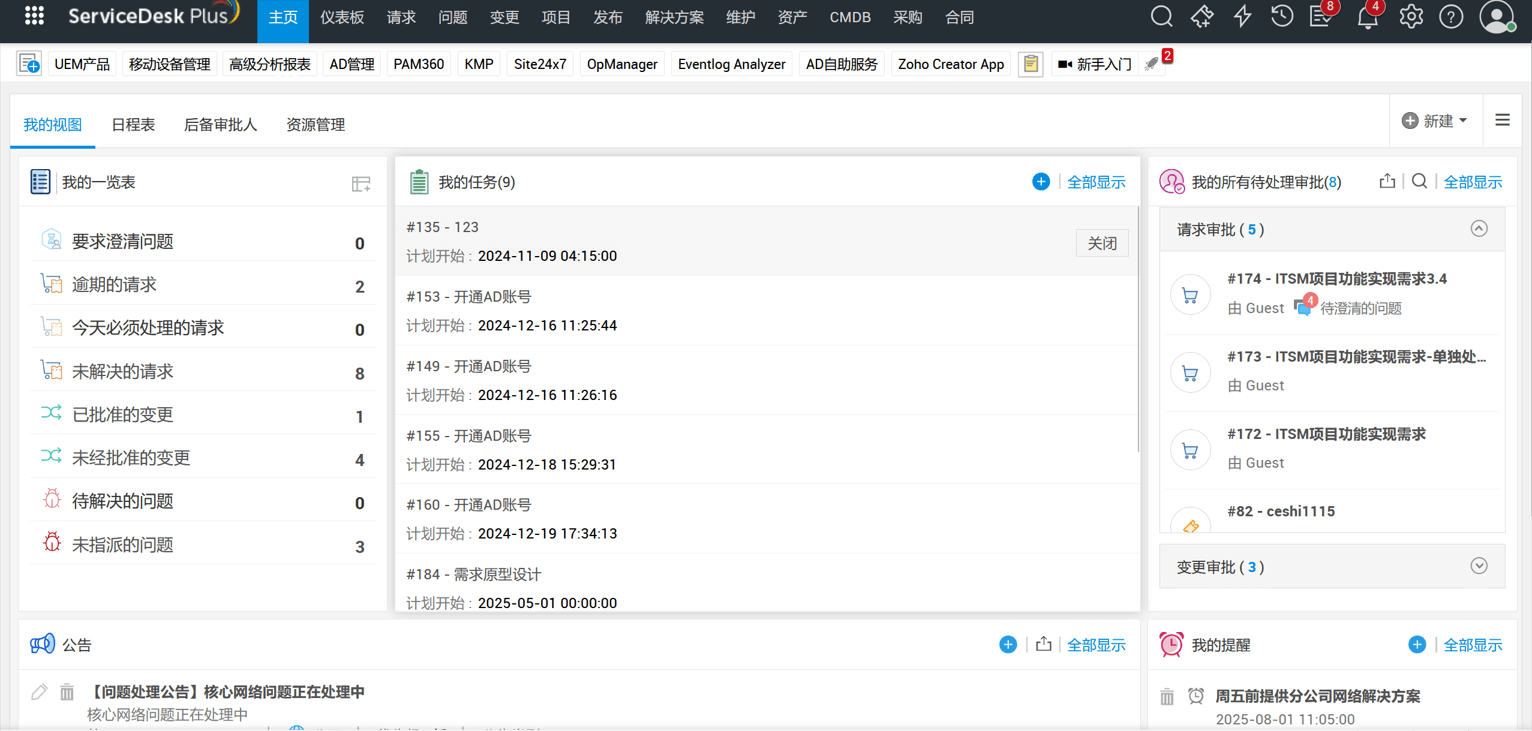Click 关闭 button on task #135
Image resolution: width=1532 pixels, height=731 pixels.
[1102, 243]
